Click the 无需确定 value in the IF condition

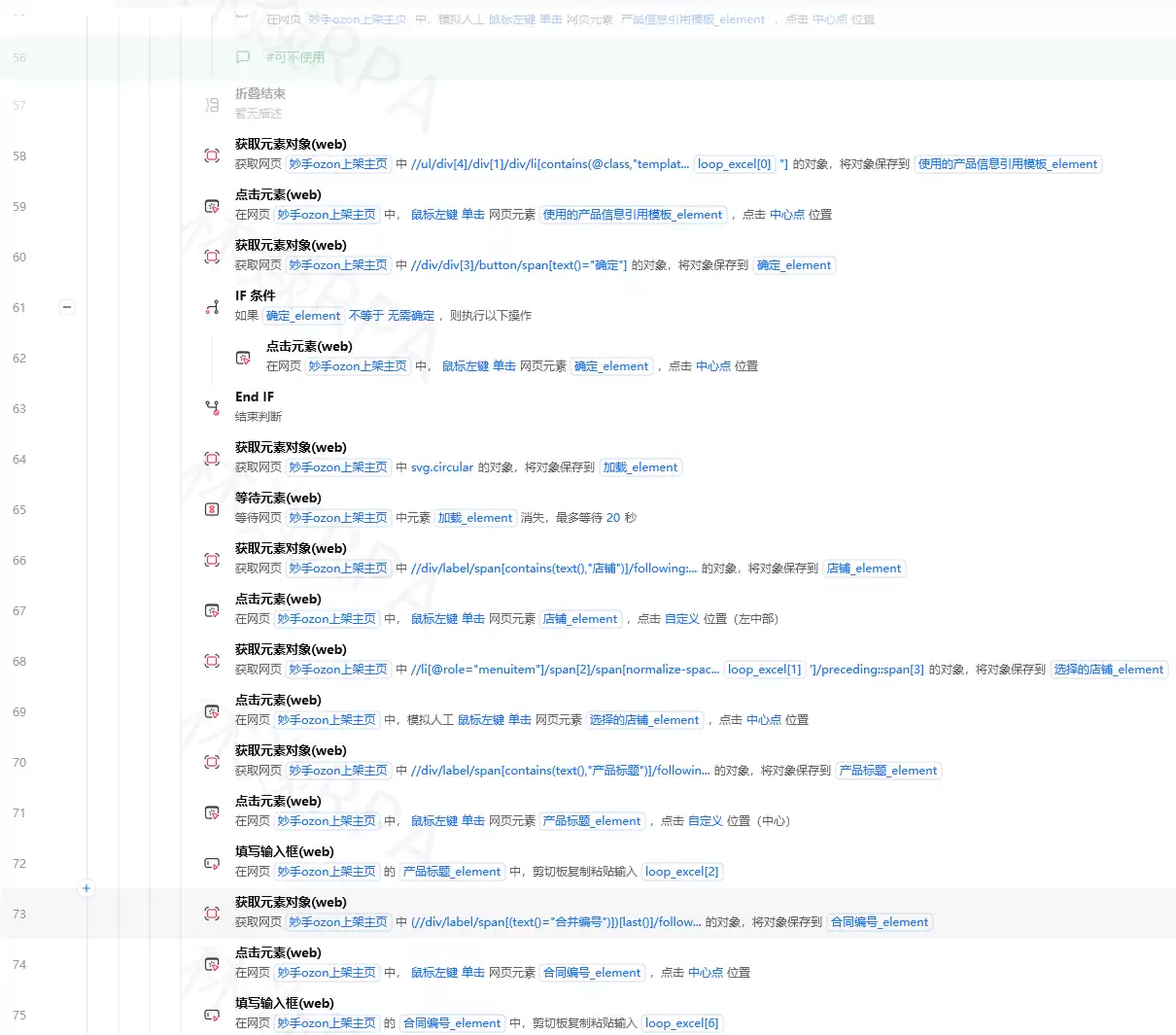(411, 316)
